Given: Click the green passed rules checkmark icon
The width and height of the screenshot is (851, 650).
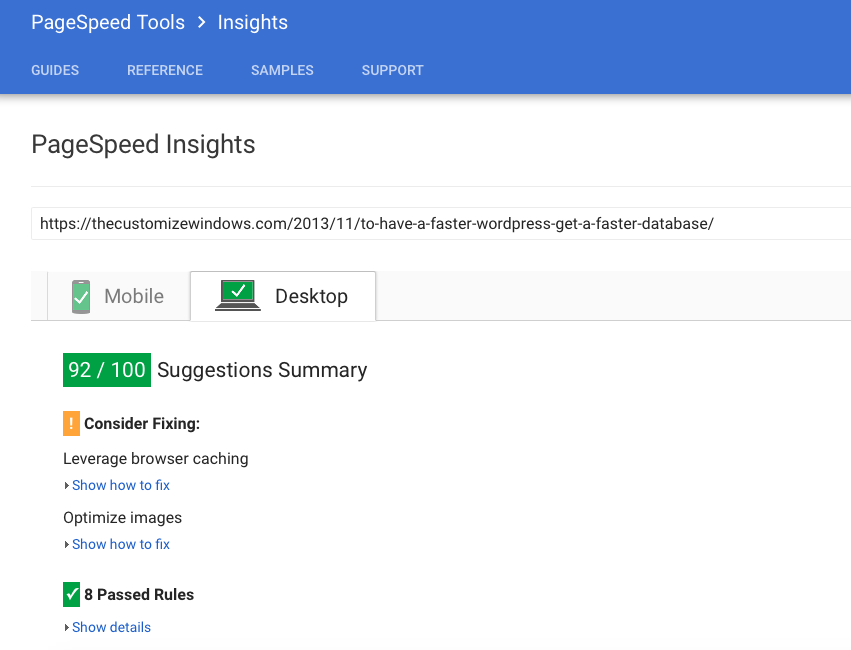Looking at the screenshot, I should point(71,594).
